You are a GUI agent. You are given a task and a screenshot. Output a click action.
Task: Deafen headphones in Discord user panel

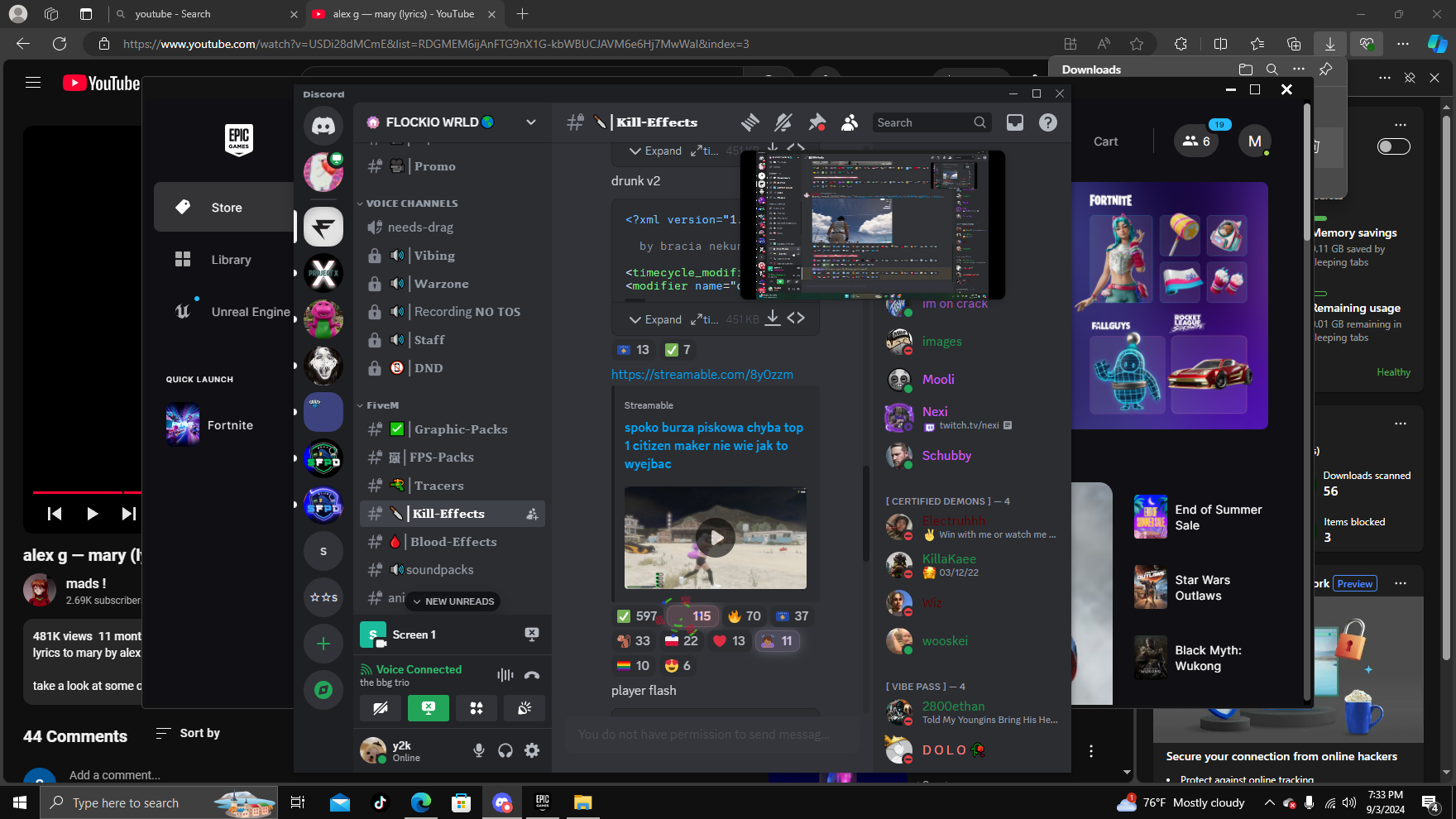pos(505,750)
